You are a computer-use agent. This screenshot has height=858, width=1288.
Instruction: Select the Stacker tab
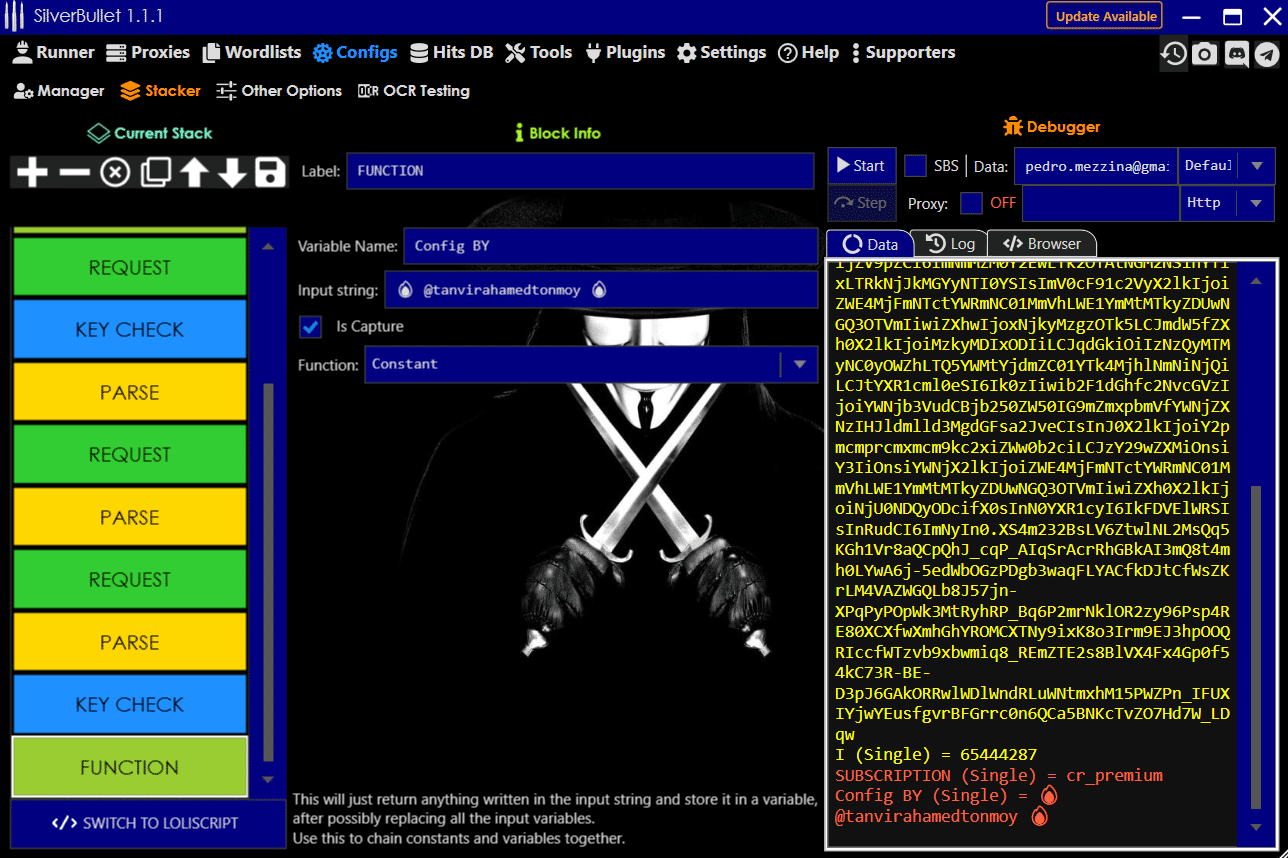[160, 91]
